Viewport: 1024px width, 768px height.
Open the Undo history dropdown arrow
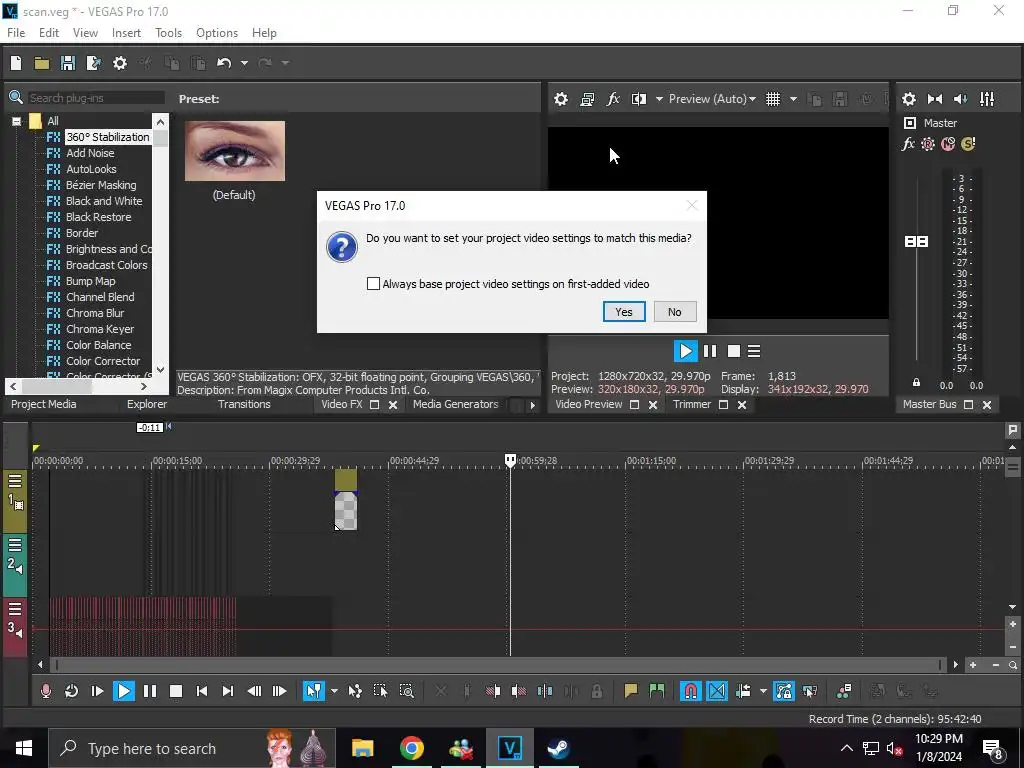click(x=244, y=63)
